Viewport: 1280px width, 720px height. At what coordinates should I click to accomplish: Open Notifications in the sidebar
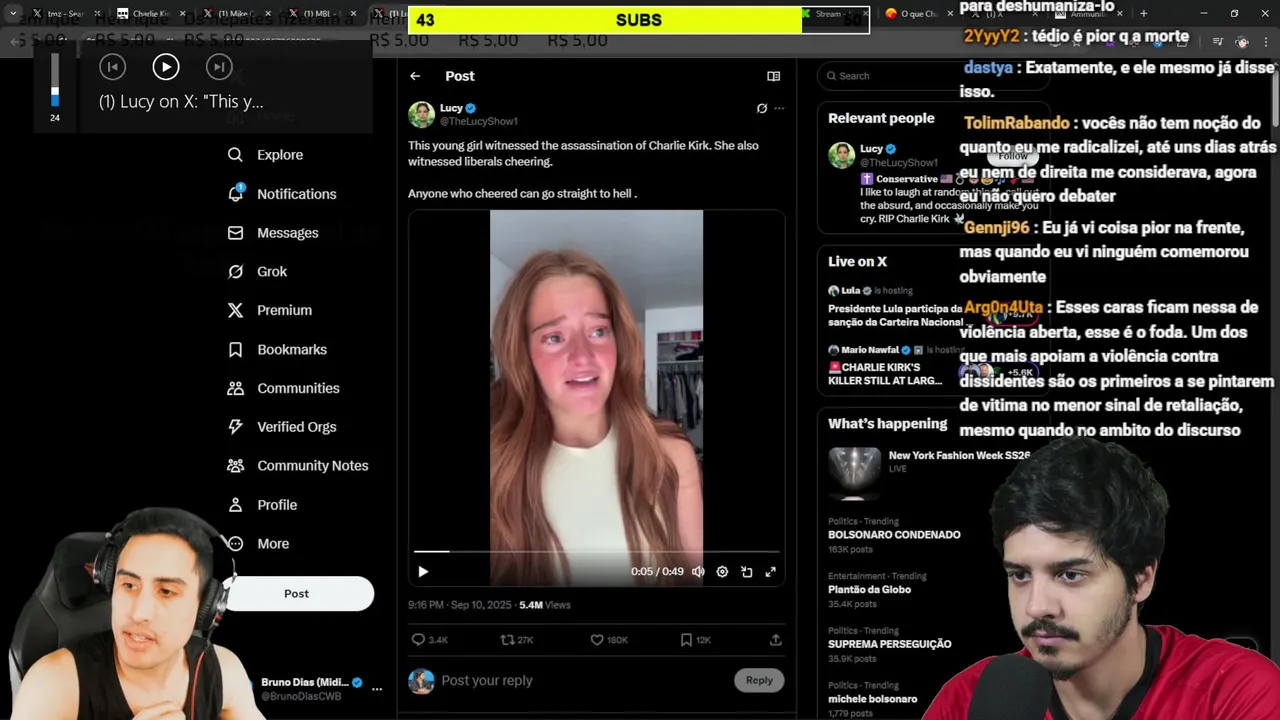[x=282, y=194]
